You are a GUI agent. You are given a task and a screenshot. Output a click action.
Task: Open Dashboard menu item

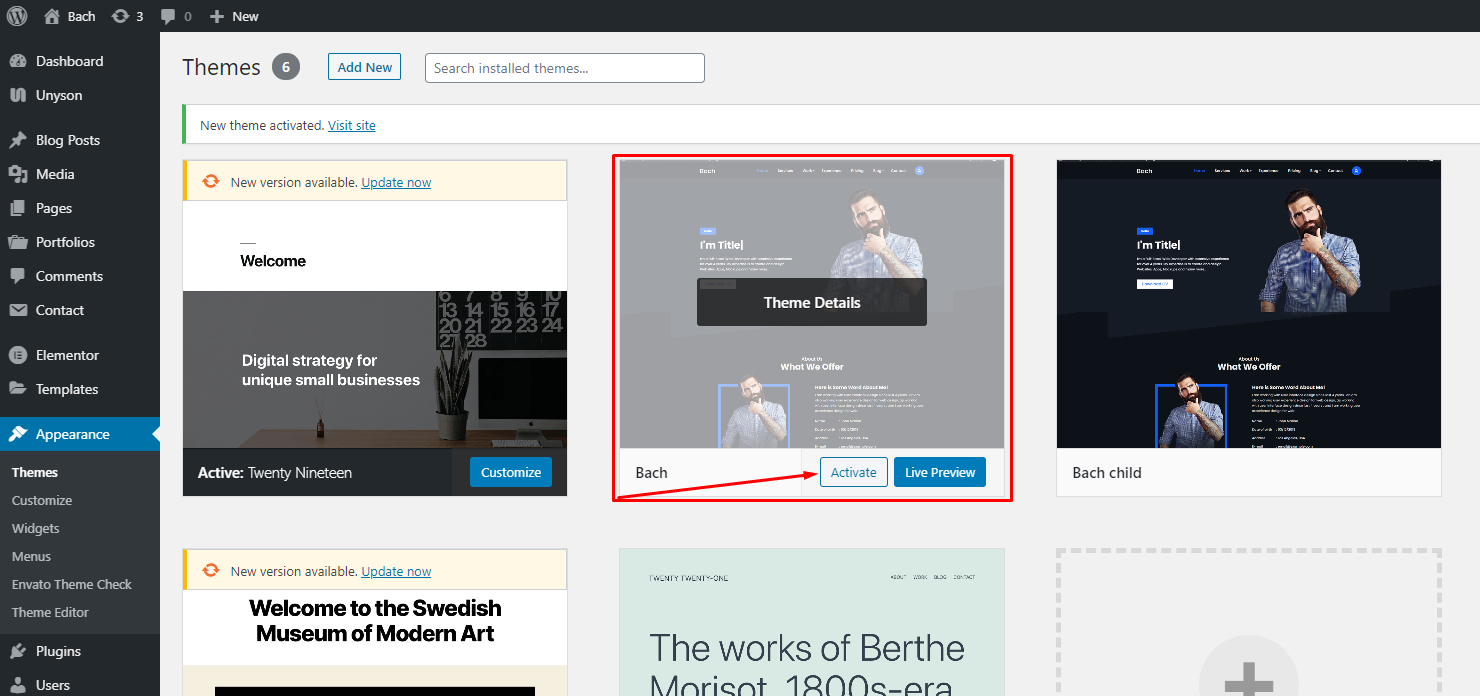[x=80, y=61]
